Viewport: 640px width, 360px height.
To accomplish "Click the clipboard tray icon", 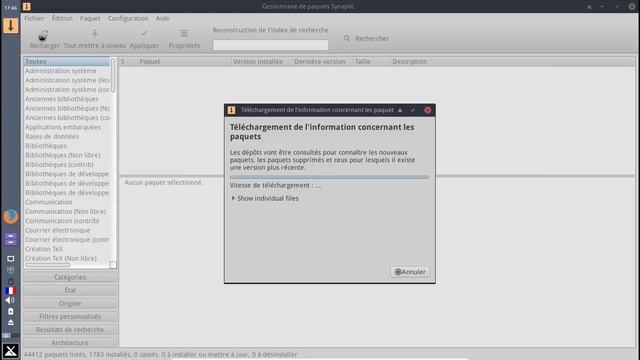I will click(11, 311).
